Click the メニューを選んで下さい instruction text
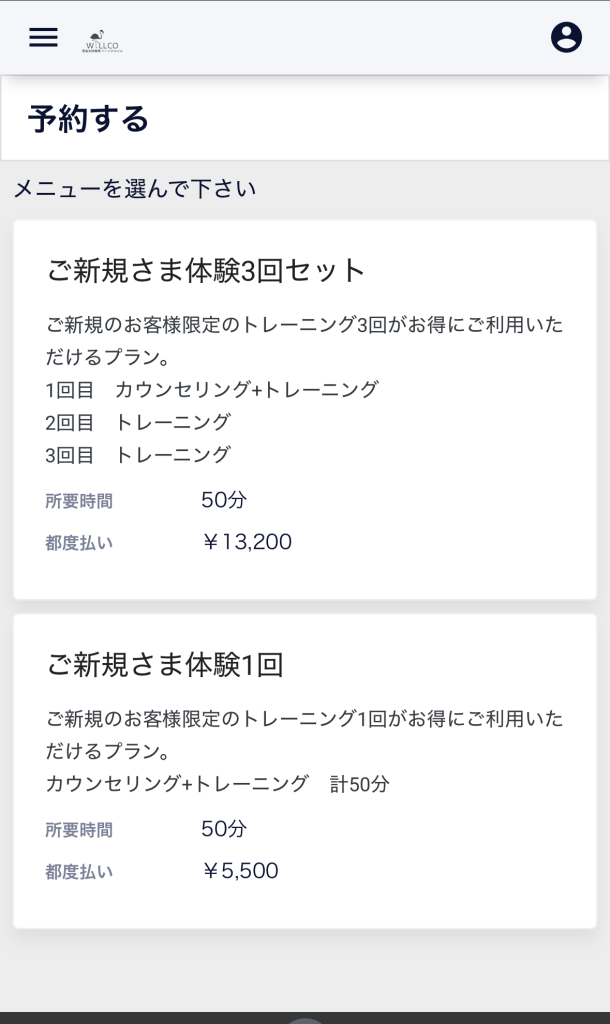The width and height of the screenshot is (610, 1024). pyautogui.click(x=135, y=188)
